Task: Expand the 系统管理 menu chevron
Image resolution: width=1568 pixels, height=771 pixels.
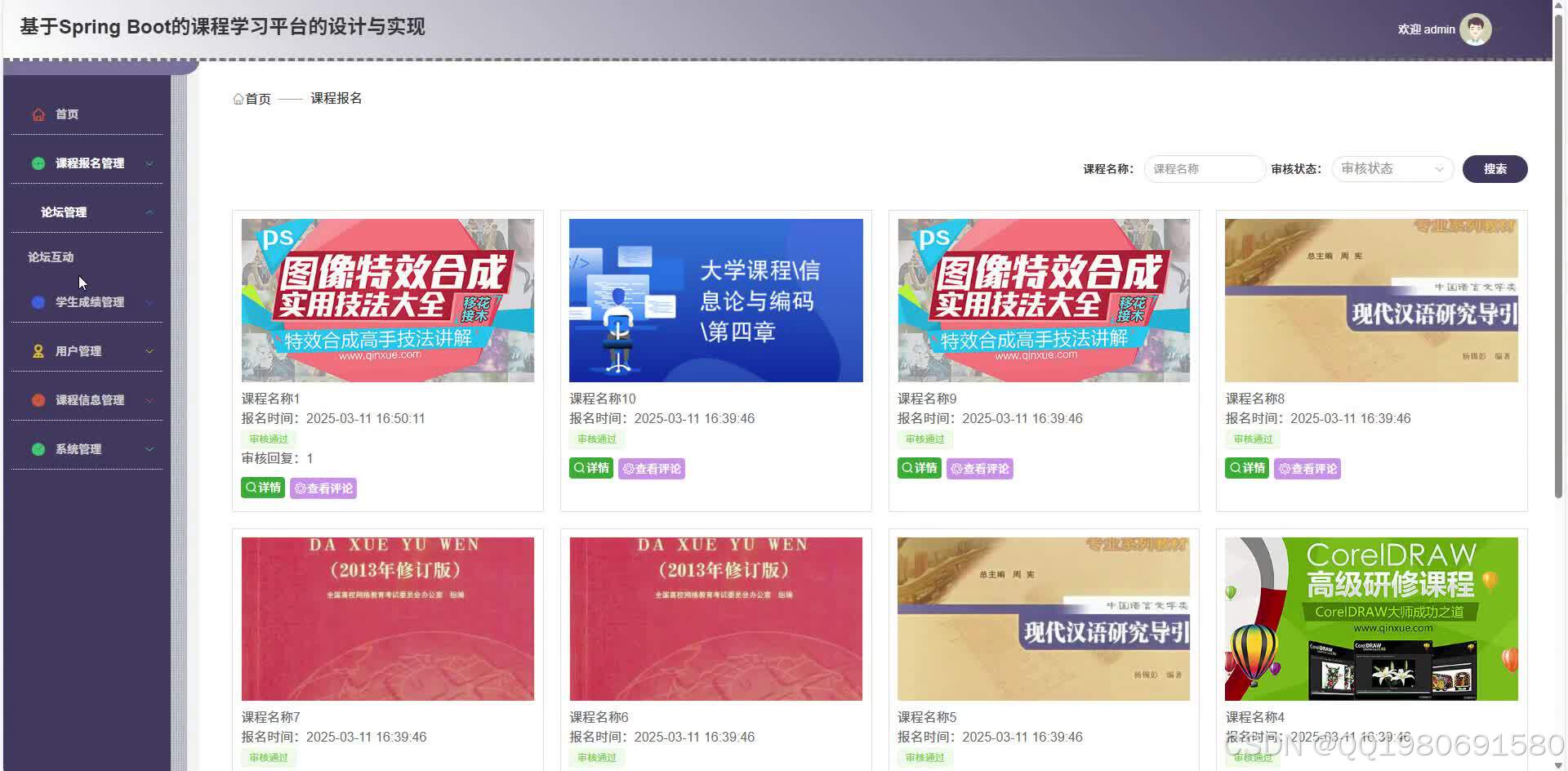Action: coord(149,449)
